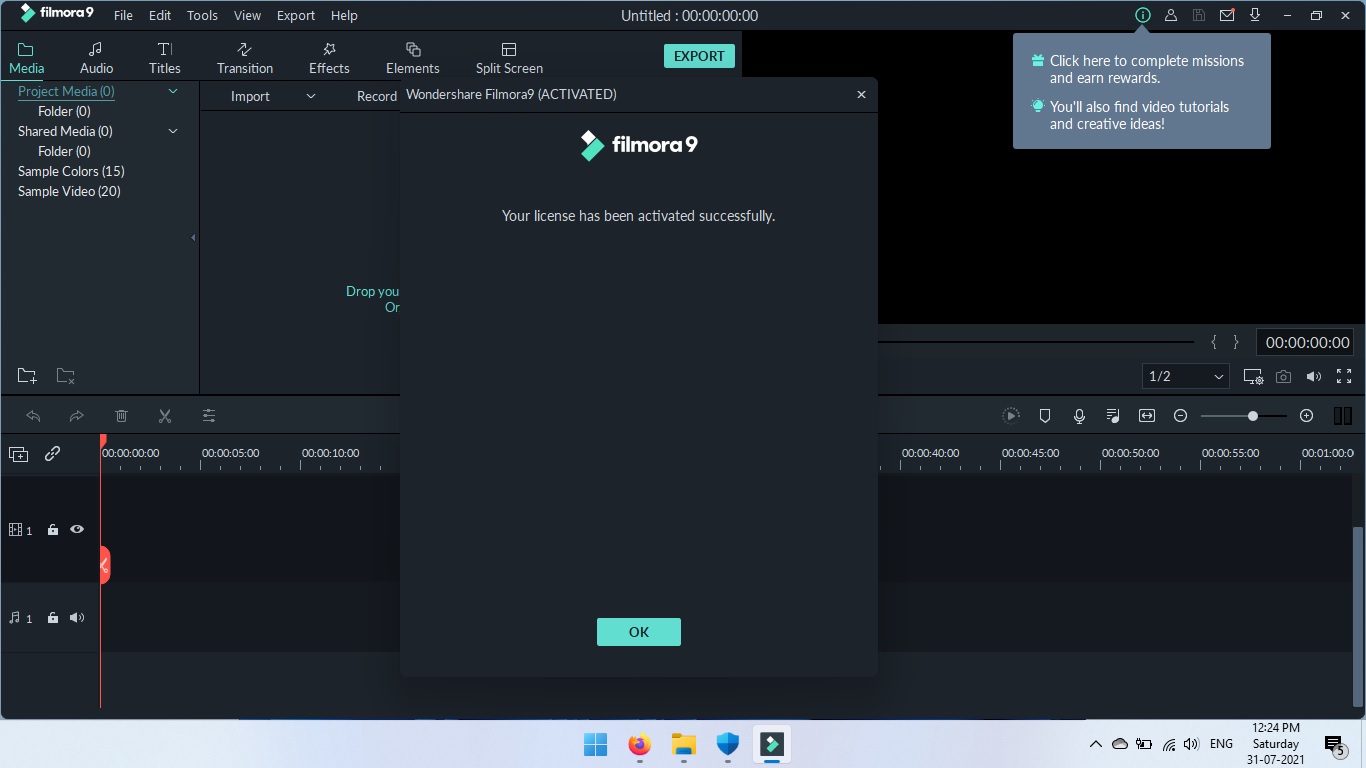This screenshot has width=1366, height=768.
Task: Open Firefox from the taskbar
Action: pyautogui.click(x=640, y=744)
